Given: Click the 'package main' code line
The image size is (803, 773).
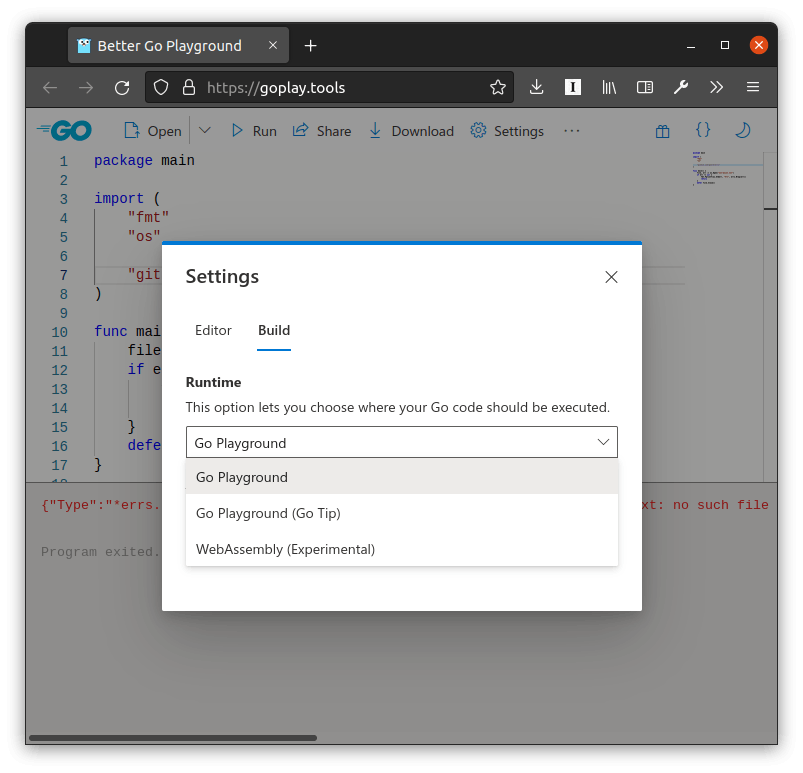Looking at the screenshot, I should (x=144, y=161).
